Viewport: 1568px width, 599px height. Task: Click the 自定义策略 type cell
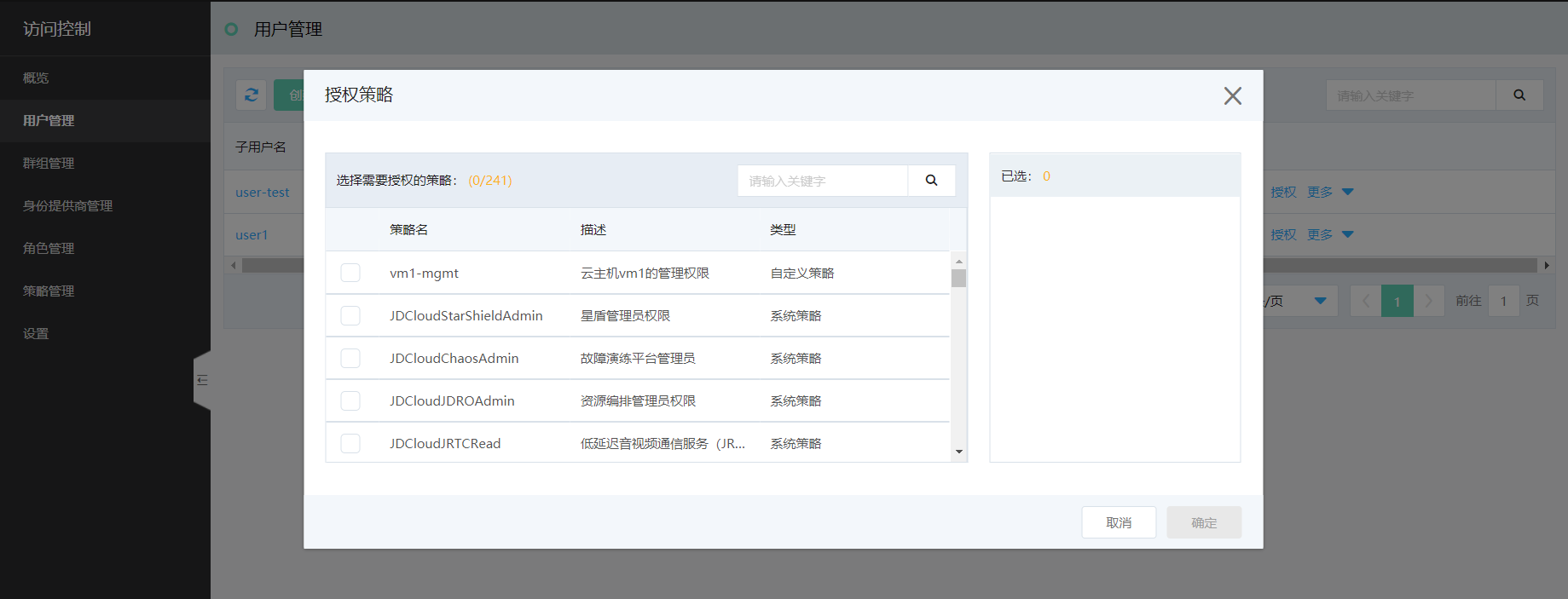point(802,274)
